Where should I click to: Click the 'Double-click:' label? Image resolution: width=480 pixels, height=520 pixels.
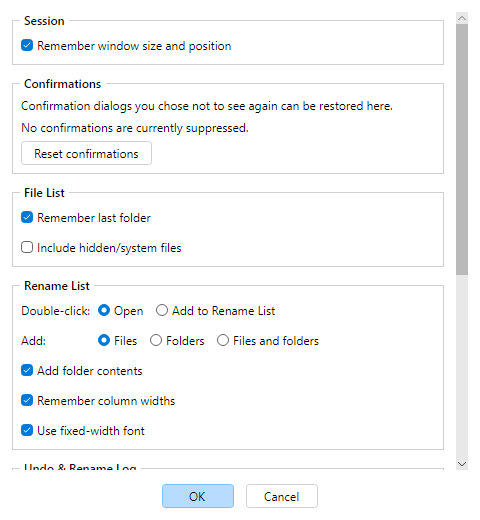pyautogui.click(x=56, y=311)
